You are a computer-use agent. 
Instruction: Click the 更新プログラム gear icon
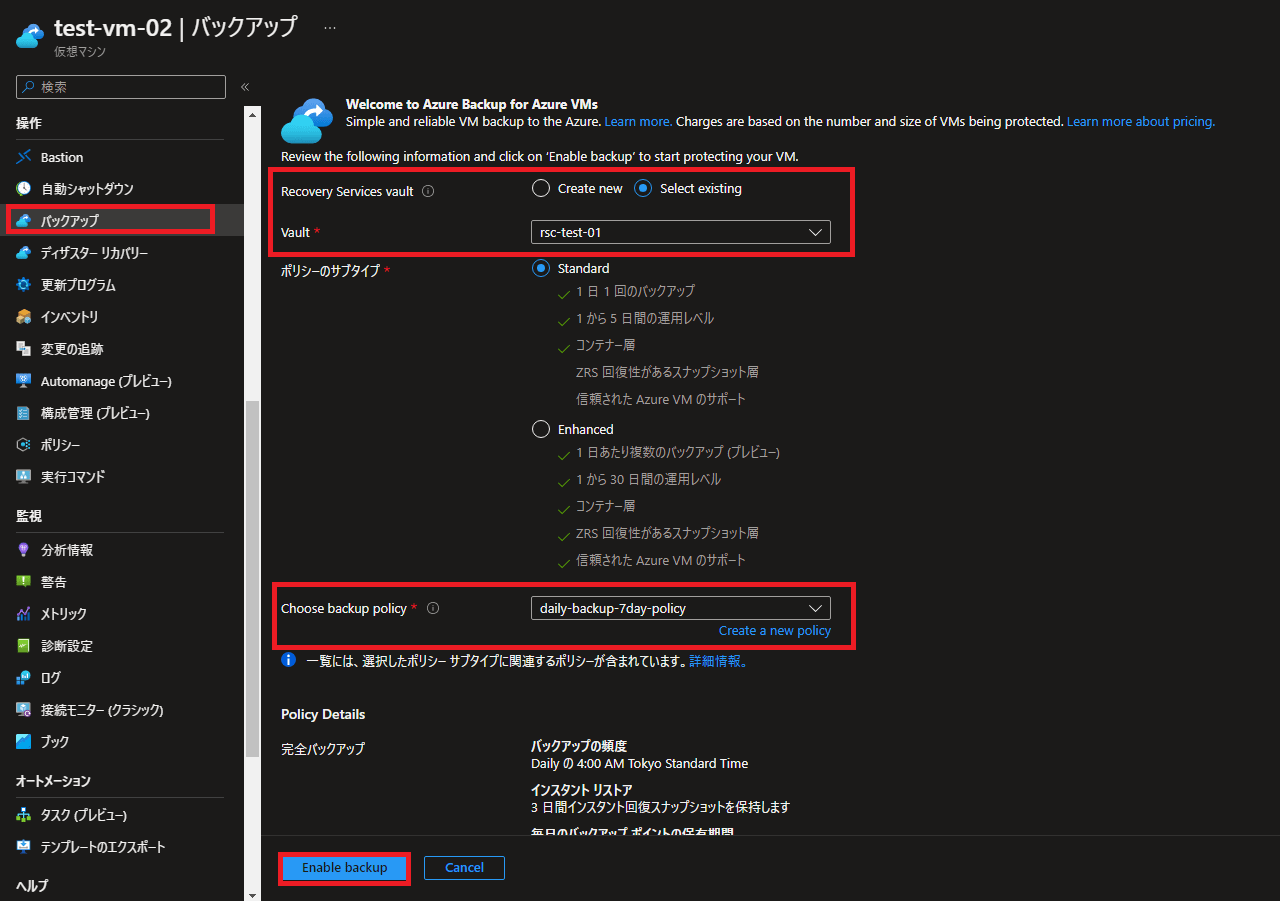[24, 285]
